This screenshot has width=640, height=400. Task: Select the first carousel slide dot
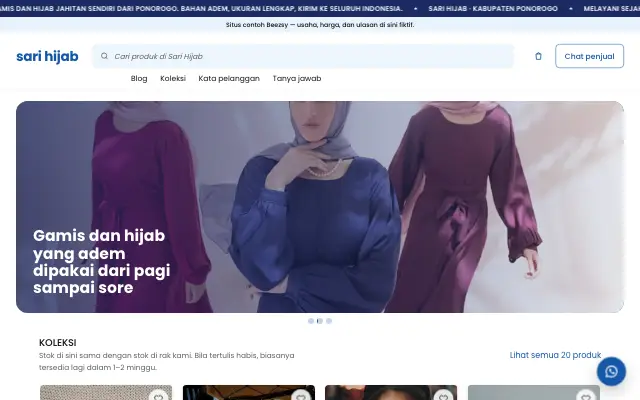coord(311,321)
